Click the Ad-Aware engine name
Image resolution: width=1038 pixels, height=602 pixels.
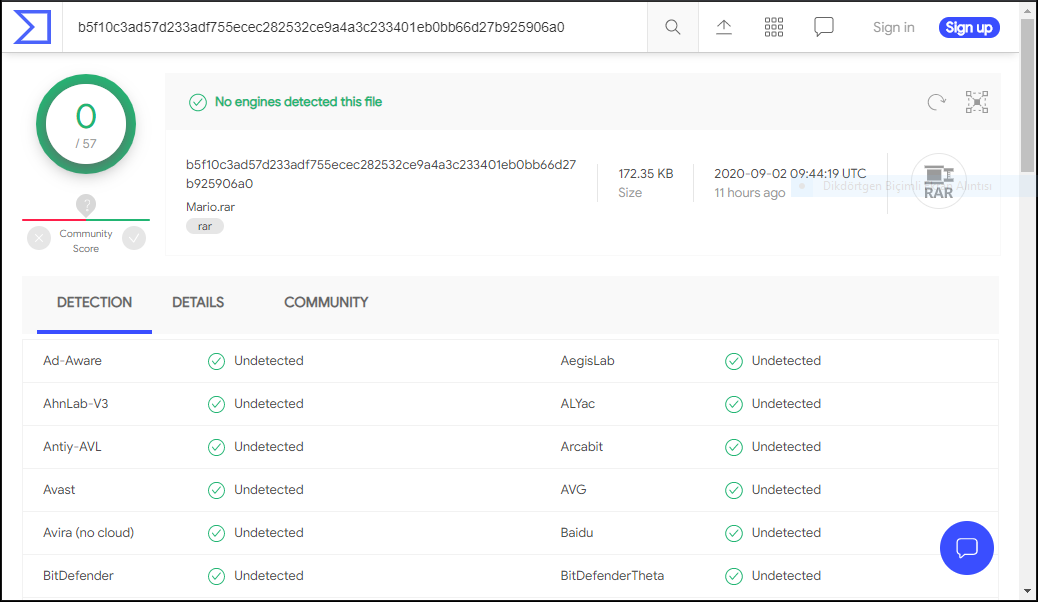(x=72, y=361)
